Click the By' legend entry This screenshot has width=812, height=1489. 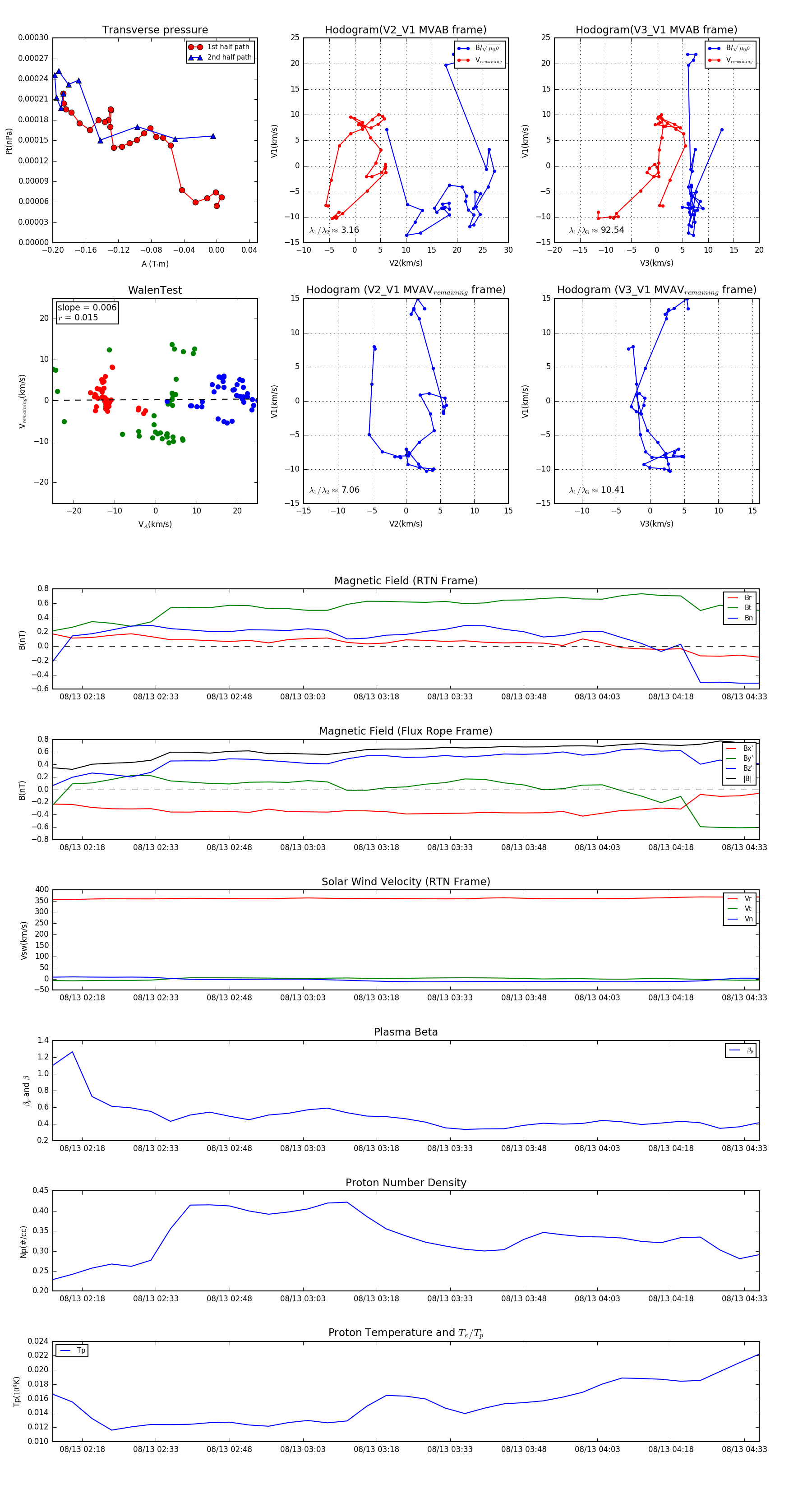tap(740, 758)
